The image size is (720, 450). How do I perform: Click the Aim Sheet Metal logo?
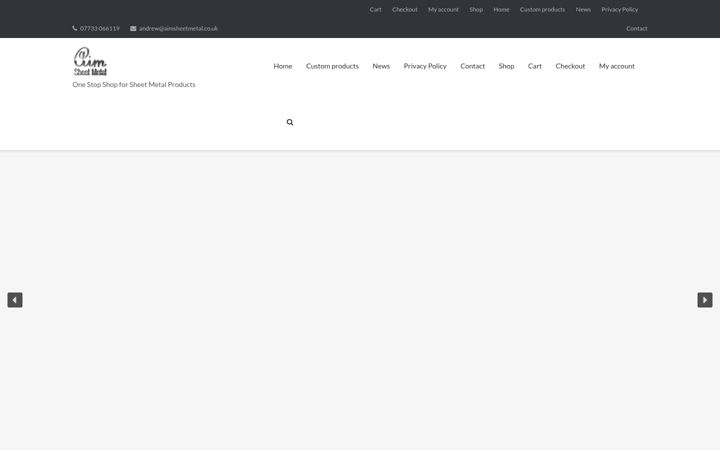[x=90, y=61]
